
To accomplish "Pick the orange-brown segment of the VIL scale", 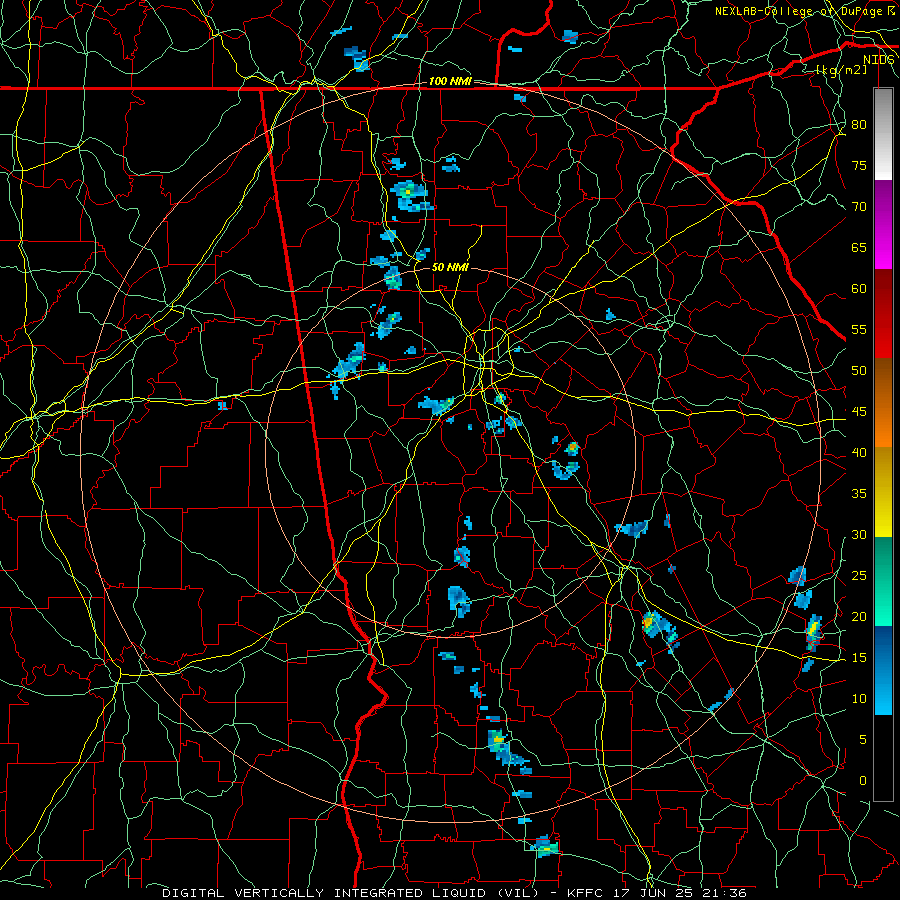I will click(883, 403).
